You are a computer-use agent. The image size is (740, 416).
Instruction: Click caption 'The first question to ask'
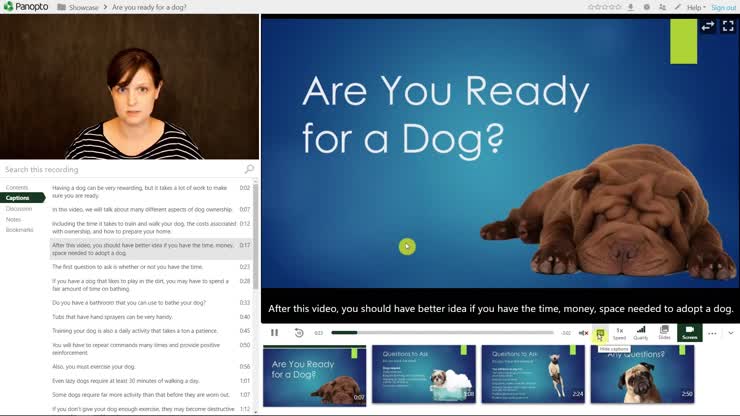150,267
